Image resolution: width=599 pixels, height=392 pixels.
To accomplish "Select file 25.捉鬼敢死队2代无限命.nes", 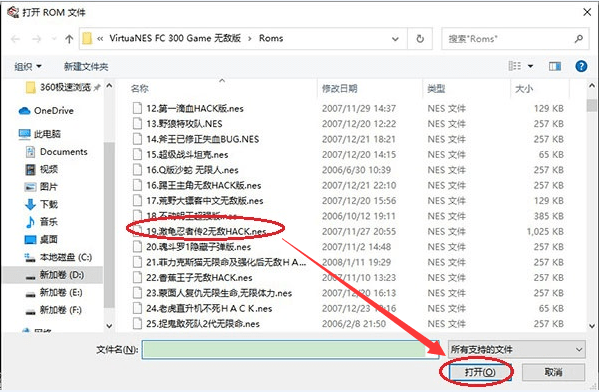I will [203, 324].
